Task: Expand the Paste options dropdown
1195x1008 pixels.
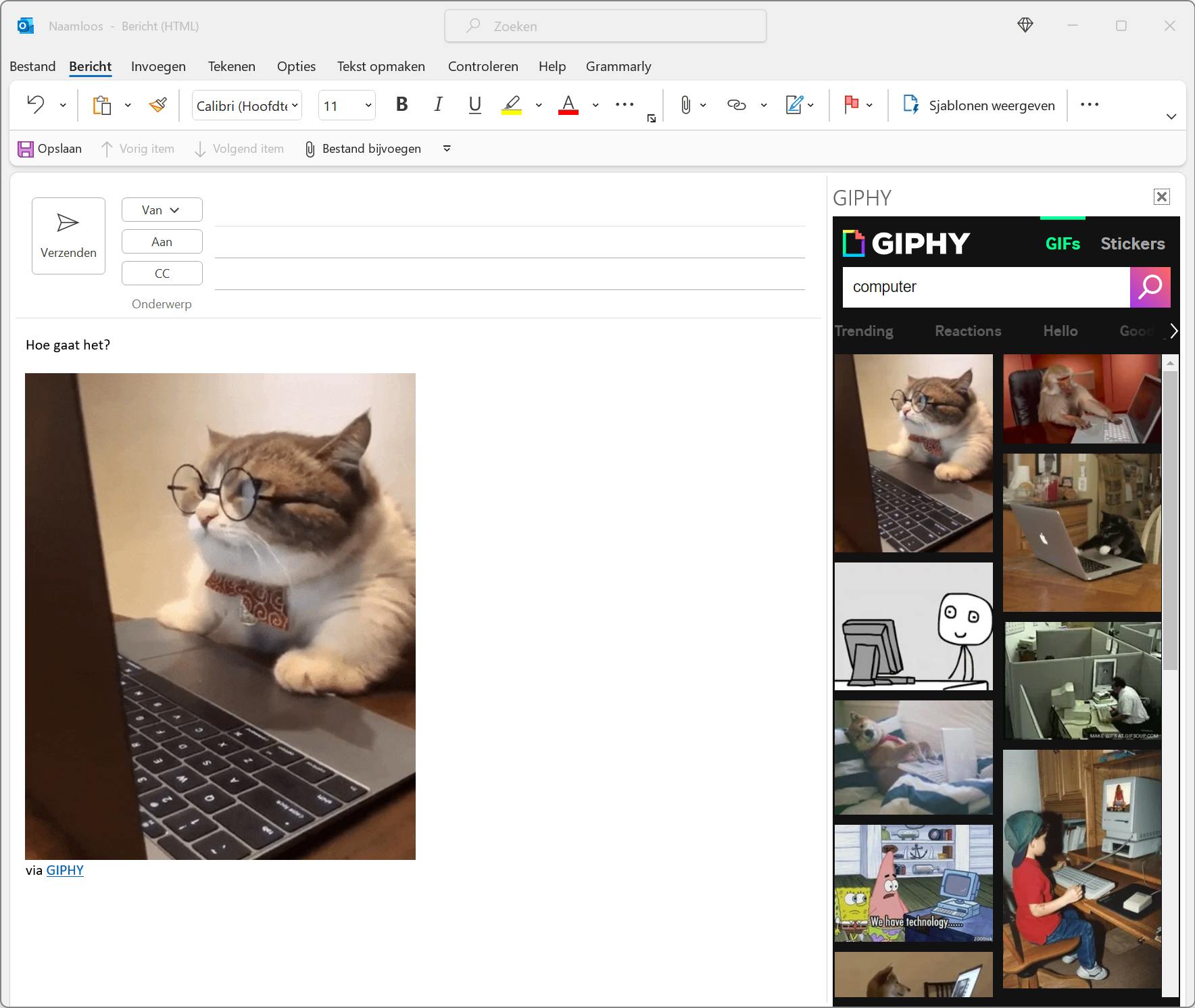Action: [x=128, y=105]
